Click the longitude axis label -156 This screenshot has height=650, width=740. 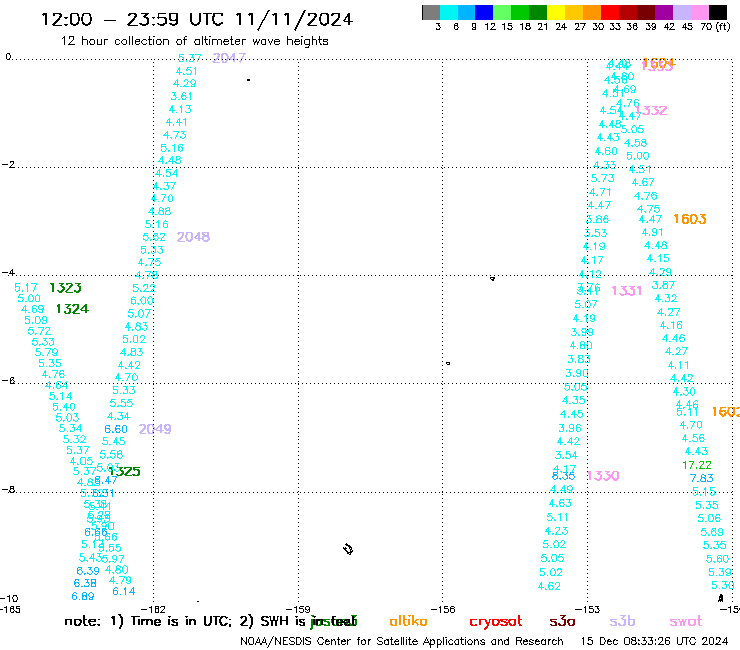coord(443,609)
